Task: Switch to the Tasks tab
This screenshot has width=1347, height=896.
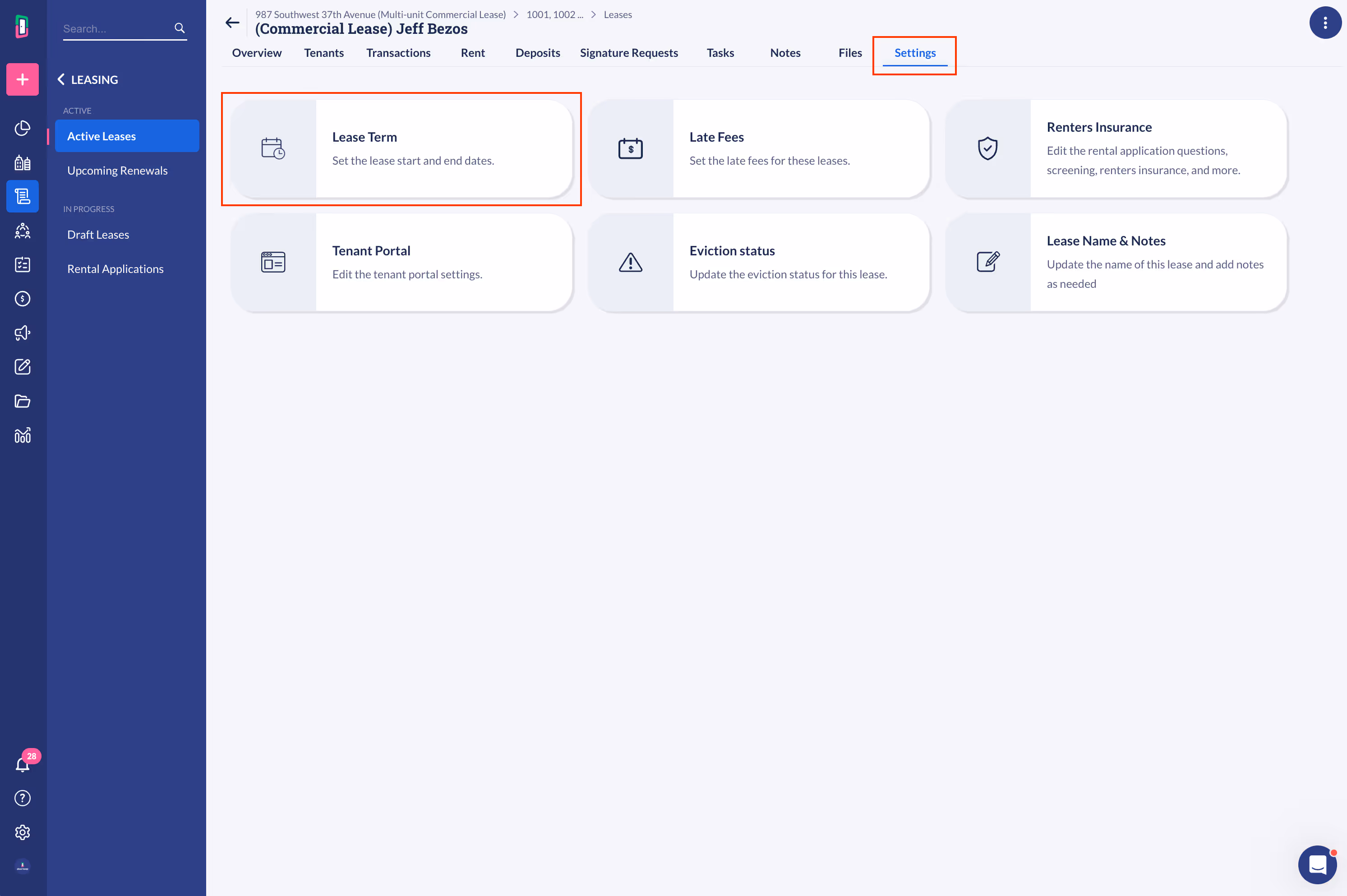Action: [720, 53]
